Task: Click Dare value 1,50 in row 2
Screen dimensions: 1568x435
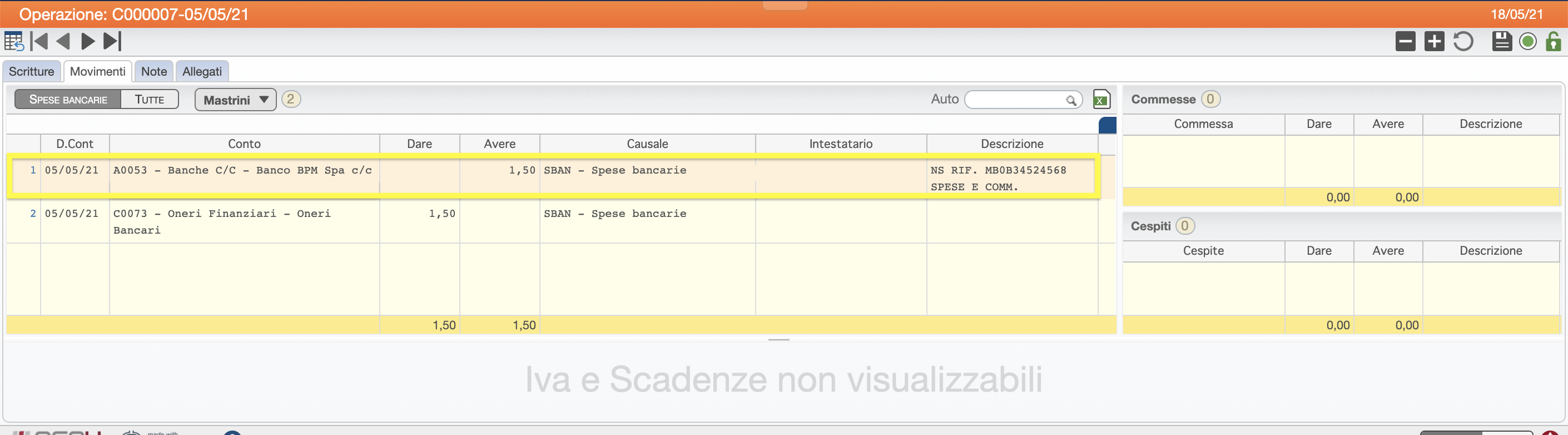Action: (x=442, y=214)
